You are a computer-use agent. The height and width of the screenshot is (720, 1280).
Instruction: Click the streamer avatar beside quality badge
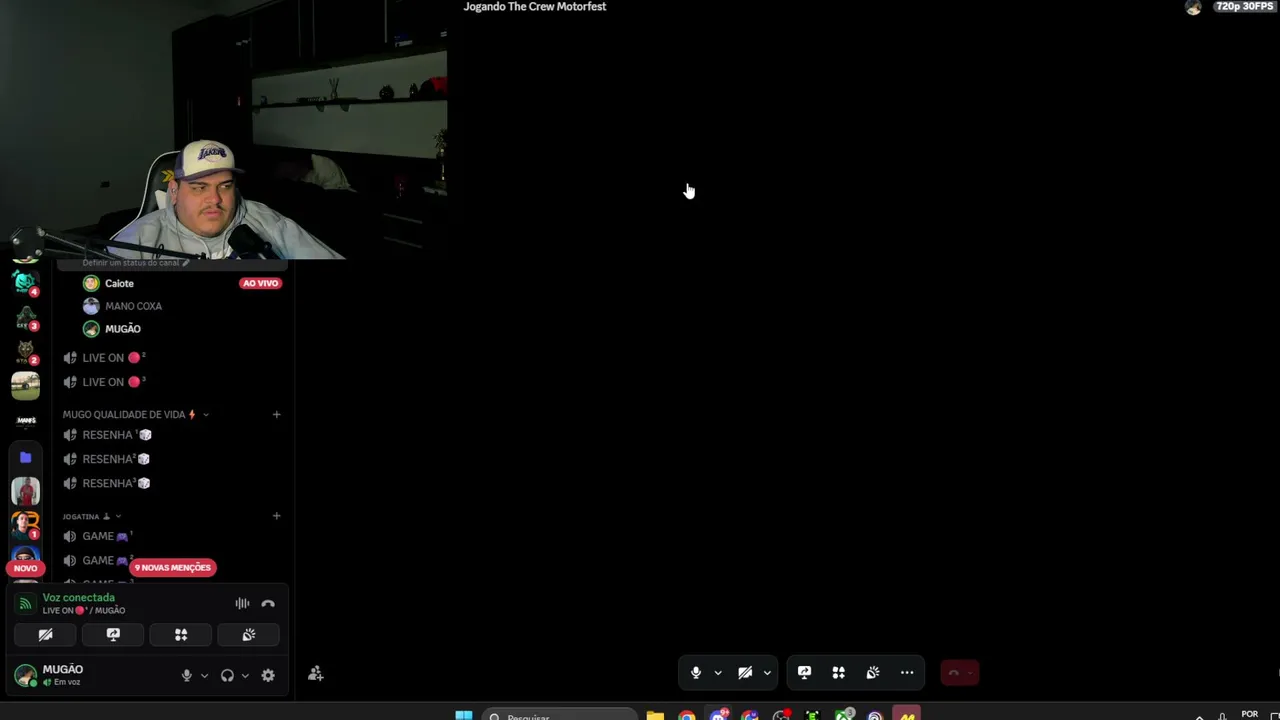pyautogui.click(x=1193, y=7)
